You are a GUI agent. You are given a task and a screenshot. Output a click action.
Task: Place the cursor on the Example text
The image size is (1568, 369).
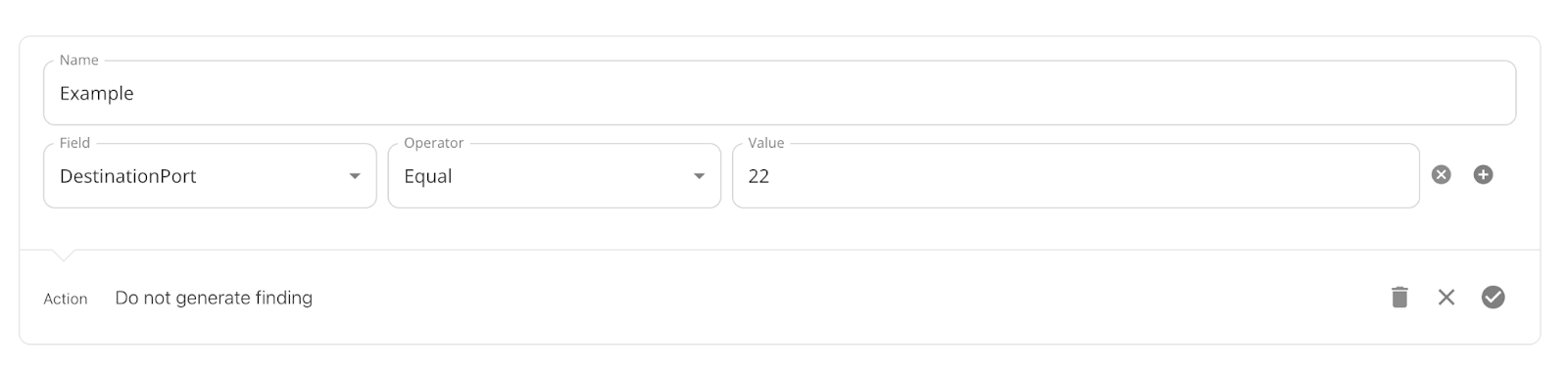click(96, 94)
